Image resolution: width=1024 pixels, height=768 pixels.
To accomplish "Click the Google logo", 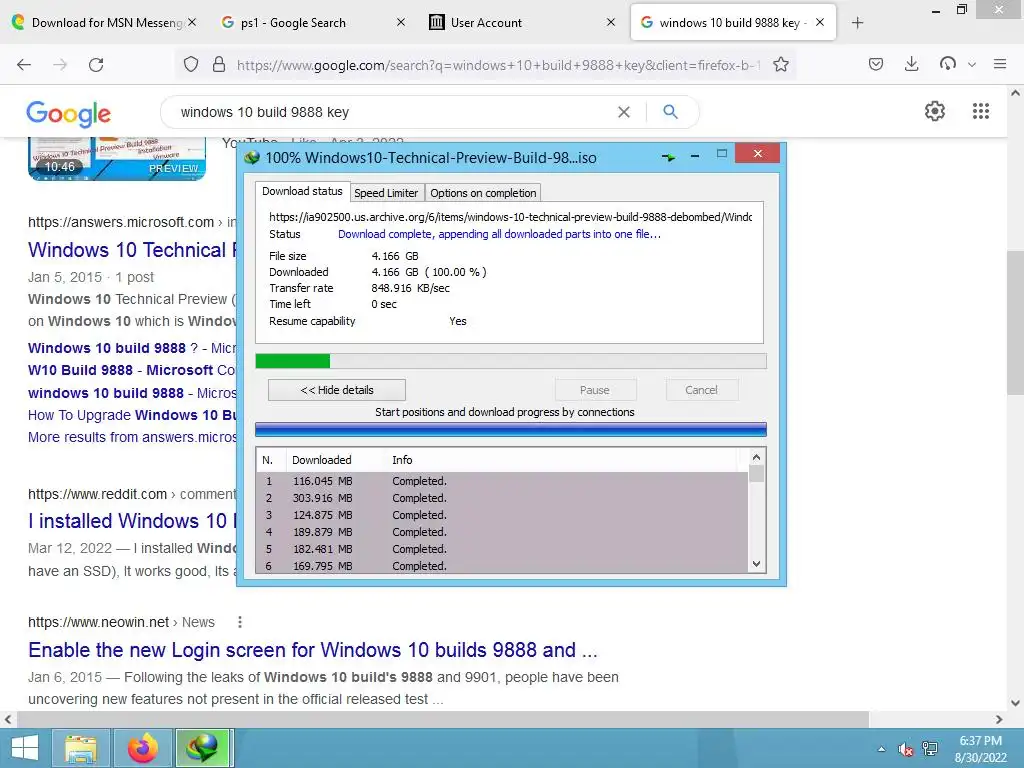I will 69,114.
